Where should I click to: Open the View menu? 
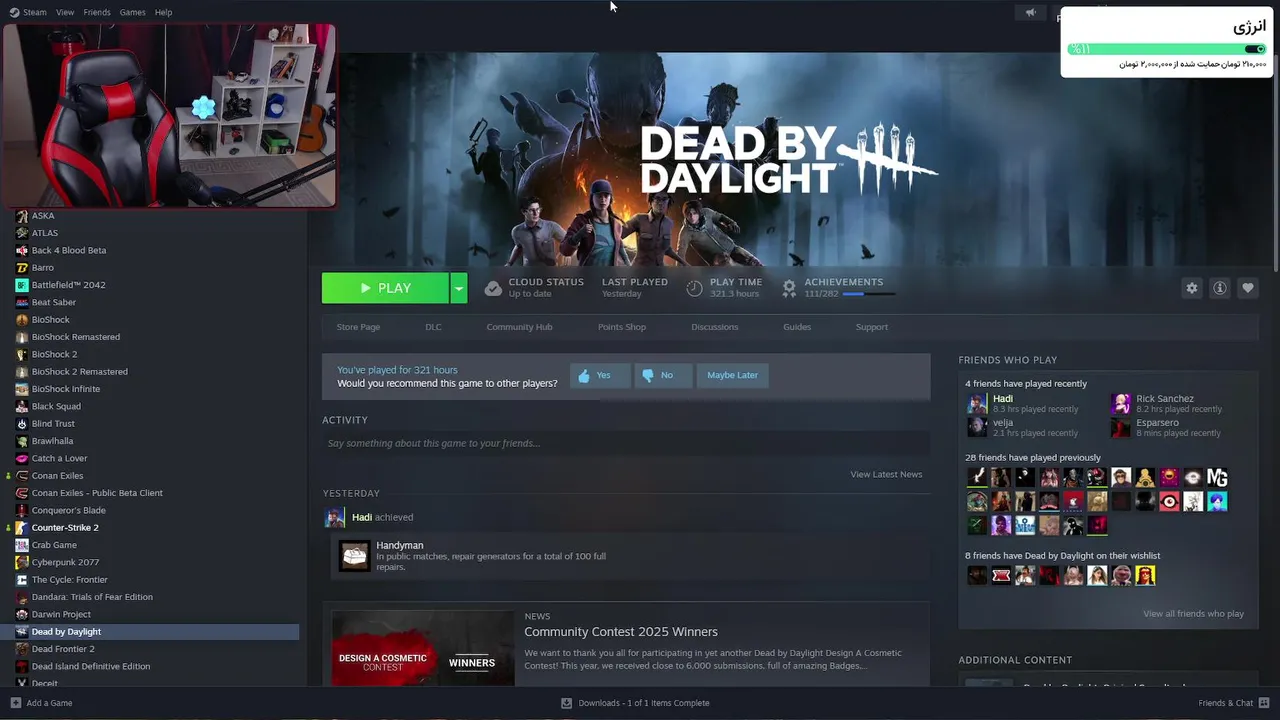click(65, 12)
